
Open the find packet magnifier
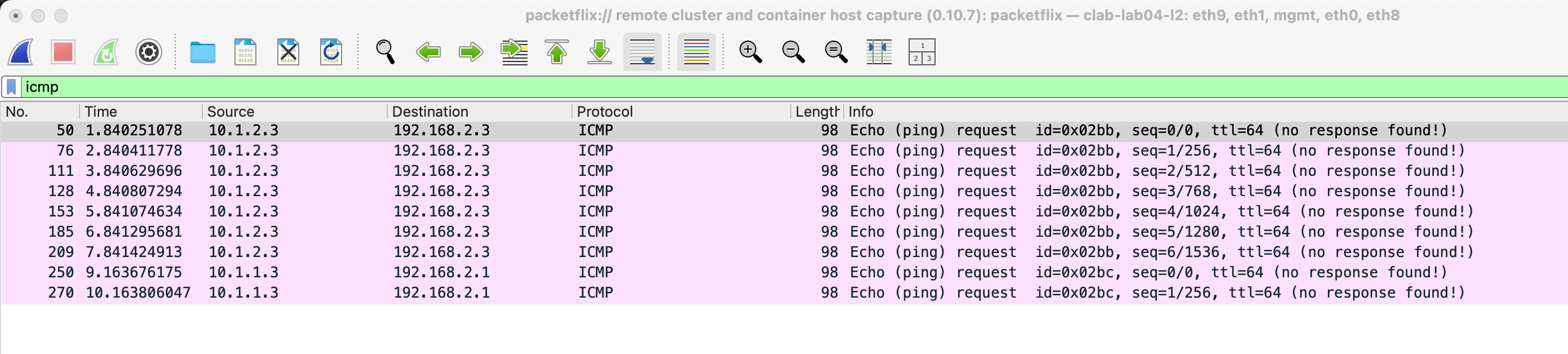click(x=386, y=52)
